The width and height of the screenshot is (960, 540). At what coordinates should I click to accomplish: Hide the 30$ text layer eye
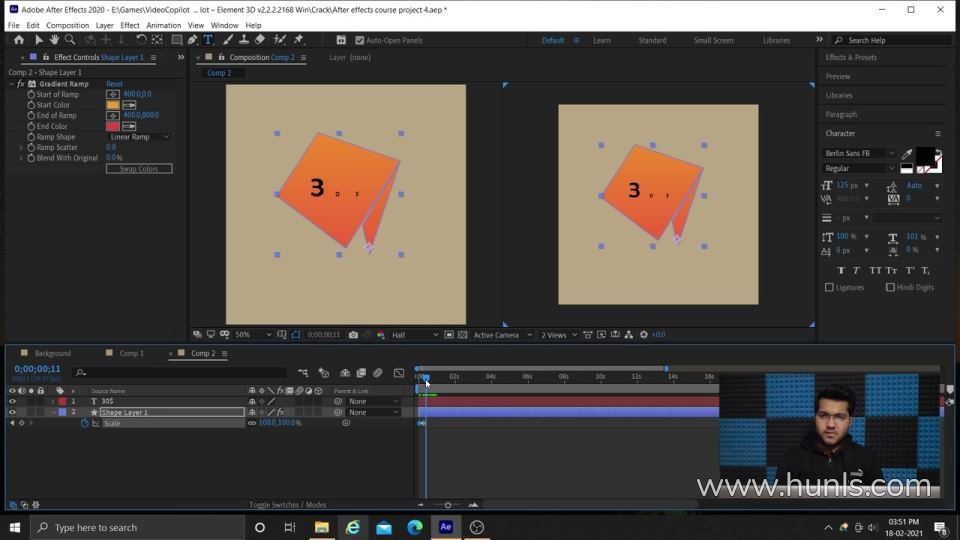[12, 402]
